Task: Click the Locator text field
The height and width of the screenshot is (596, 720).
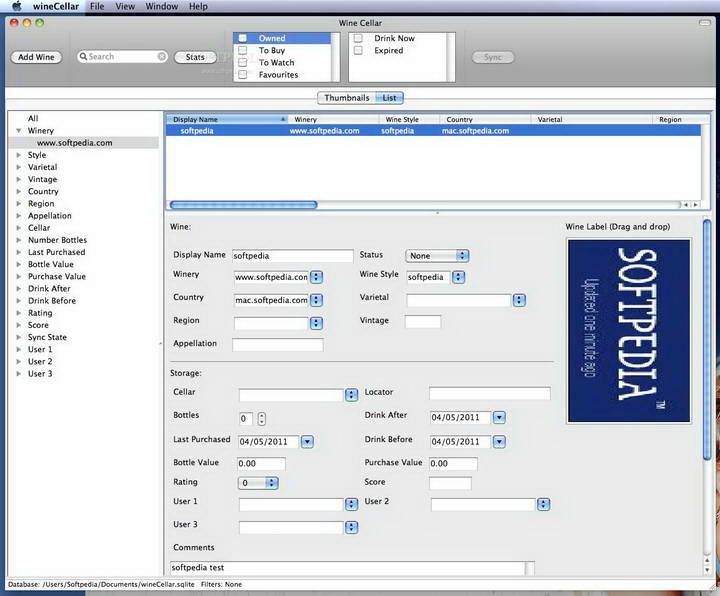Action: (489, 393)
